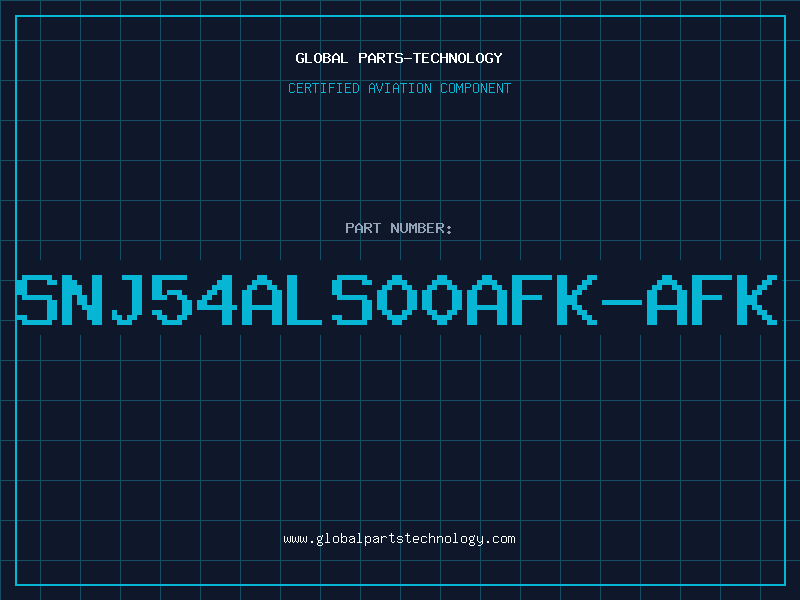The height and width of the screenshot is (600, 800).
Task: Select the CERTIFIED AVIATION COMPONENT subtitle
Action: point(399,88)
